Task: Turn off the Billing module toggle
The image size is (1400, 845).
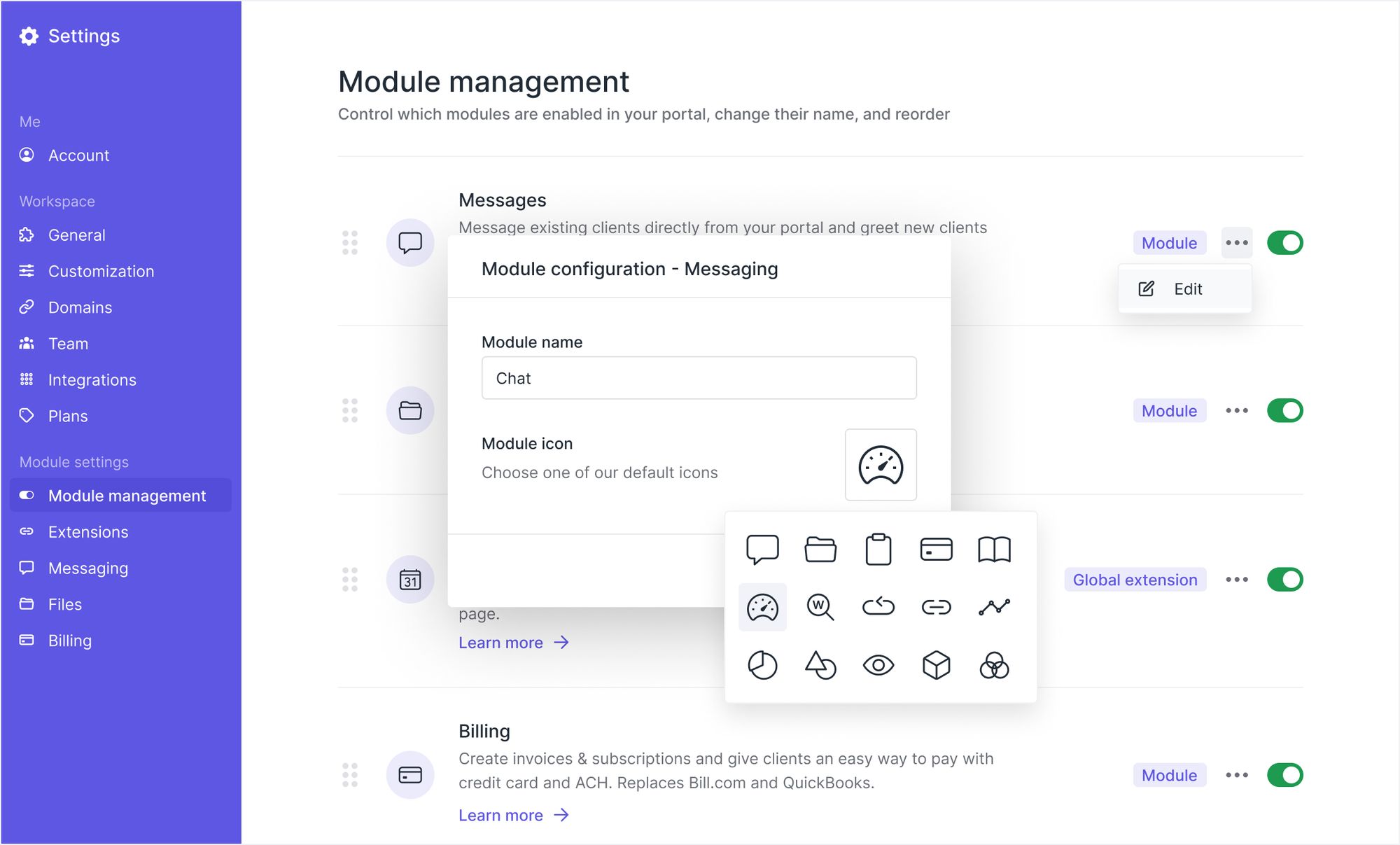Action: coord(1284,775)
